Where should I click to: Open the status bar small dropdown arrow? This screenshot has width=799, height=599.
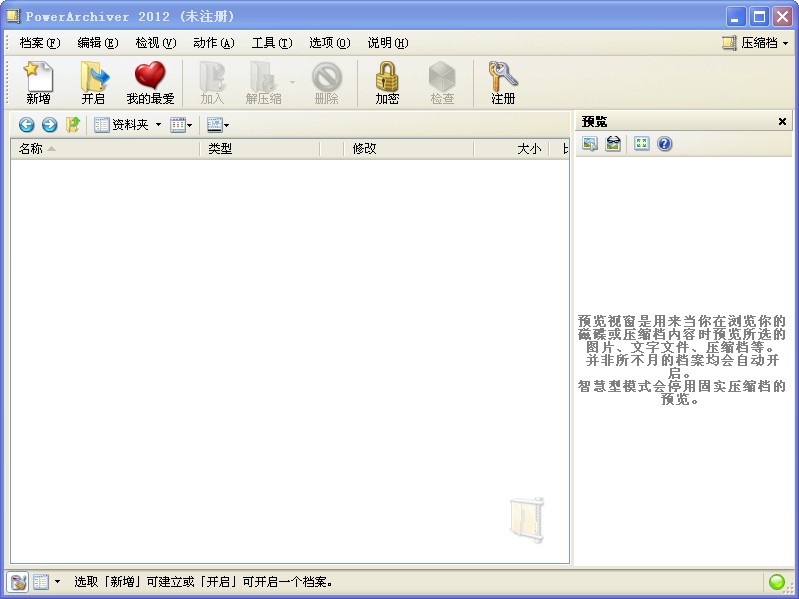pyautogui.click(x=57, y=582)
